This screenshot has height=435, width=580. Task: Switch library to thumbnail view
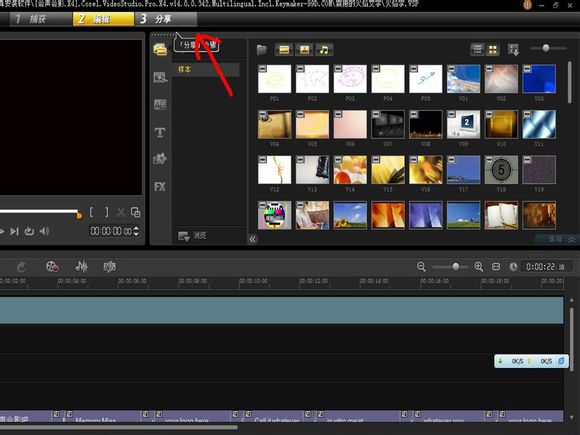coord(493,50)
